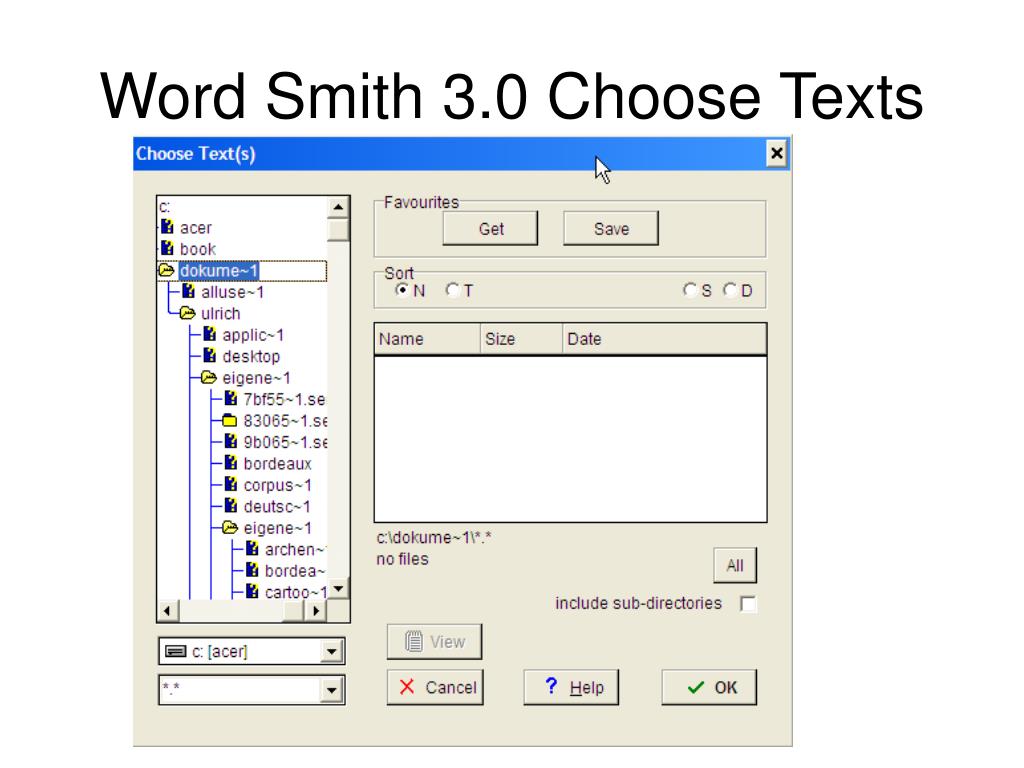Select the acer folder name
Image resolution: width=1024 pixels, height=768 pixels.
pyautogui.click(x=196, y=228)
